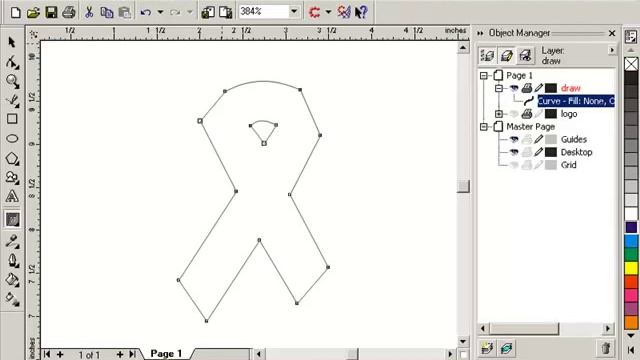The width and height of the screenshot is (640, 360).
Task: Collapse the Object Manager docker with the double arrows
Action: pyautogui.click(x=480, y=33)
